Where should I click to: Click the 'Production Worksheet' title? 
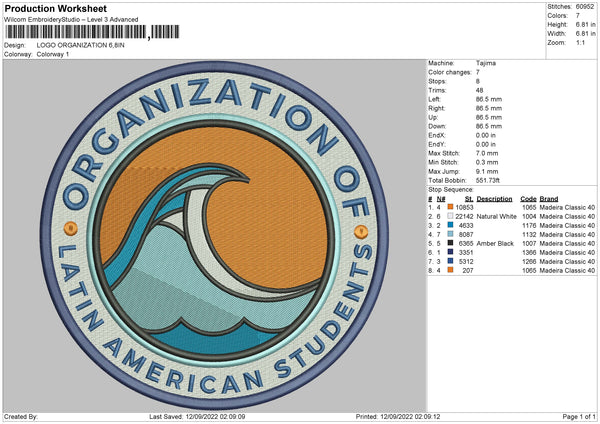coord(55,8)
